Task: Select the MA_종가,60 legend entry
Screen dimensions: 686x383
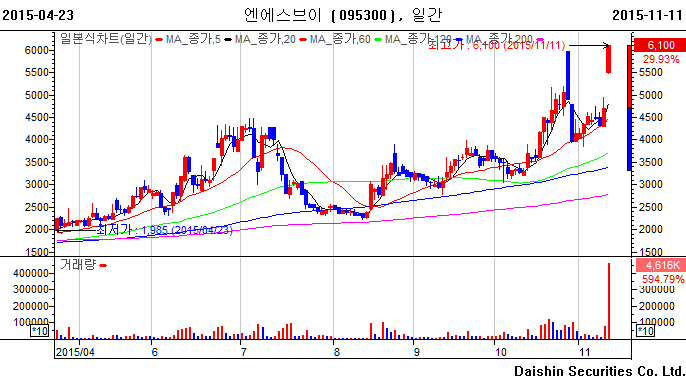Action: pos(340,39)
